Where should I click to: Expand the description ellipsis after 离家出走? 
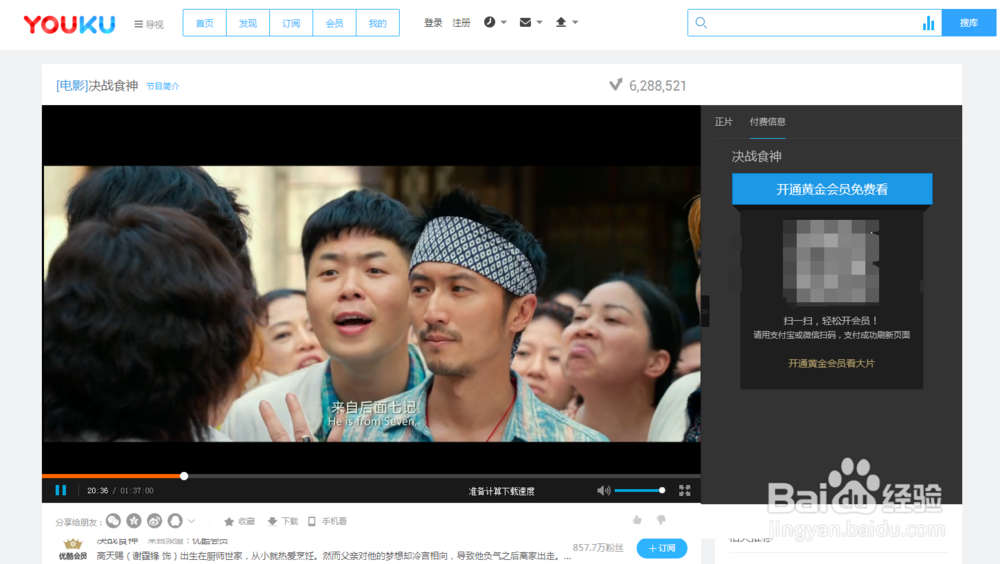pos(568,556)
